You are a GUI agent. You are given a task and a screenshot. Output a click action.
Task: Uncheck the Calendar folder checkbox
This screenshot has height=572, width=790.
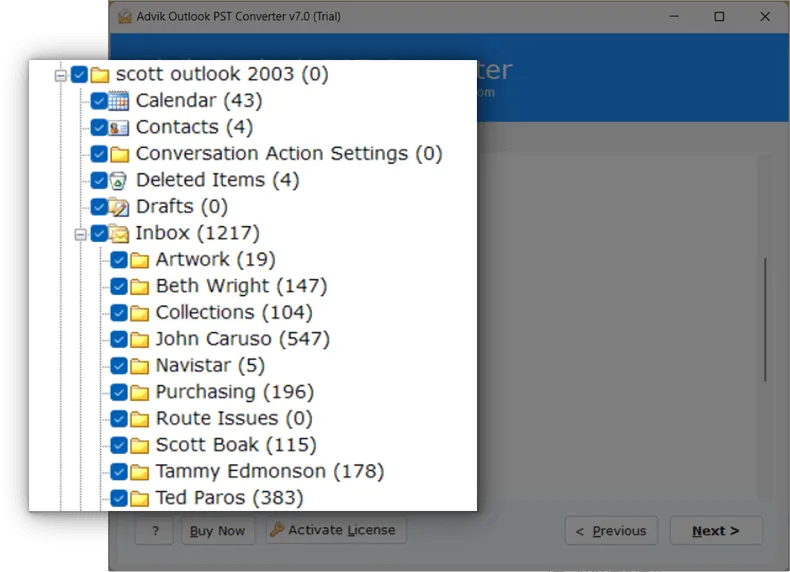(x=98, y=101)
